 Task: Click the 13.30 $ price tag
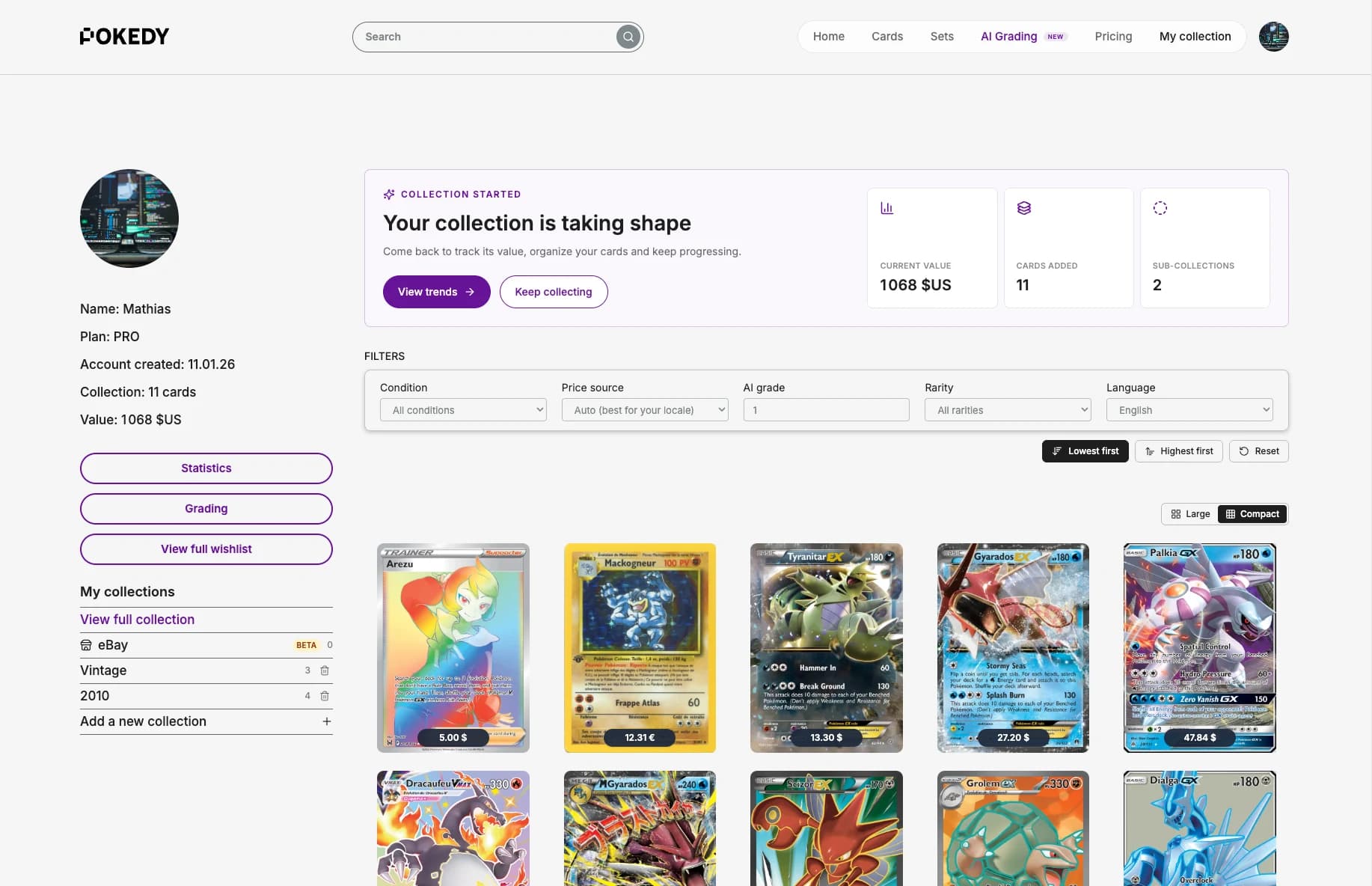(x=827, y=738)
